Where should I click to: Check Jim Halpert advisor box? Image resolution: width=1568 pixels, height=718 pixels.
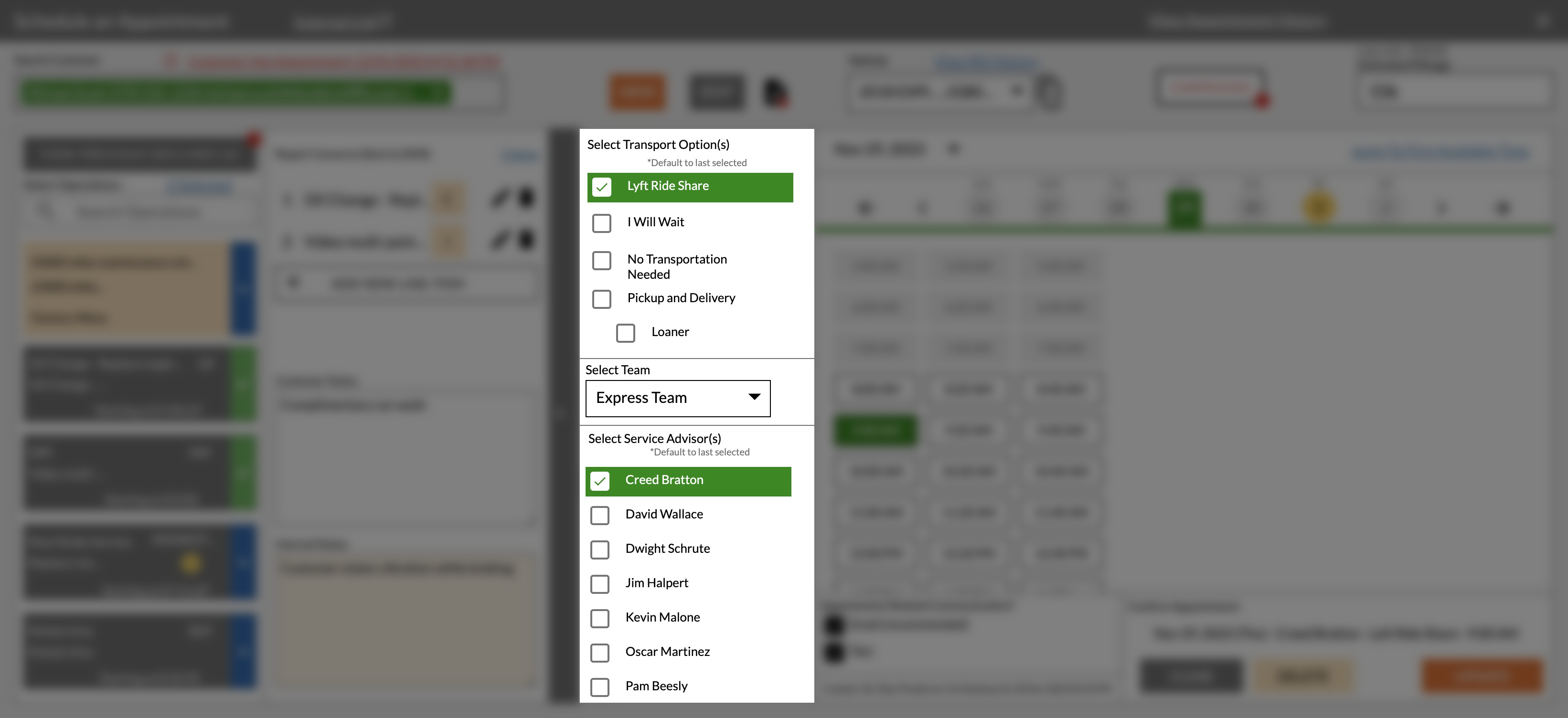[599, 584]
